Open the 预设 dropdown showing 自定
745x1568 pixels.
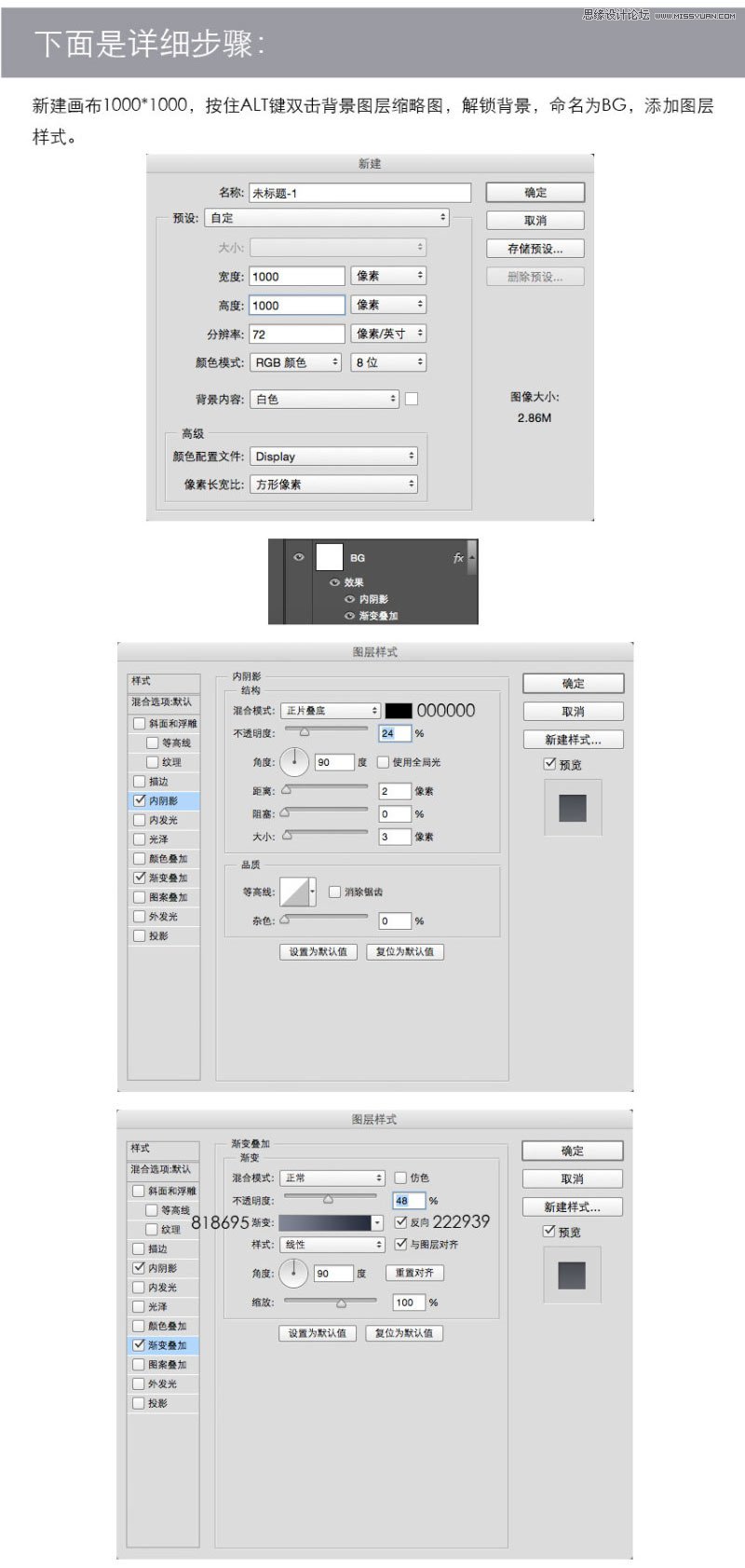click(328, 218)
